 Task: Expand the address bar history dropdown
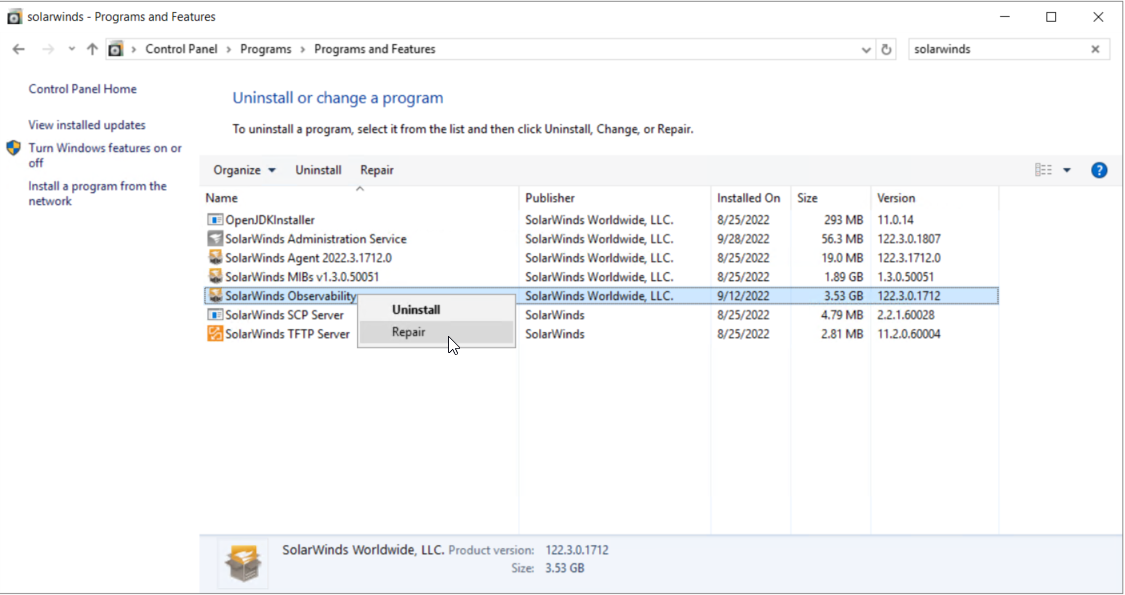pyautogui.click(x=866, y=49)
